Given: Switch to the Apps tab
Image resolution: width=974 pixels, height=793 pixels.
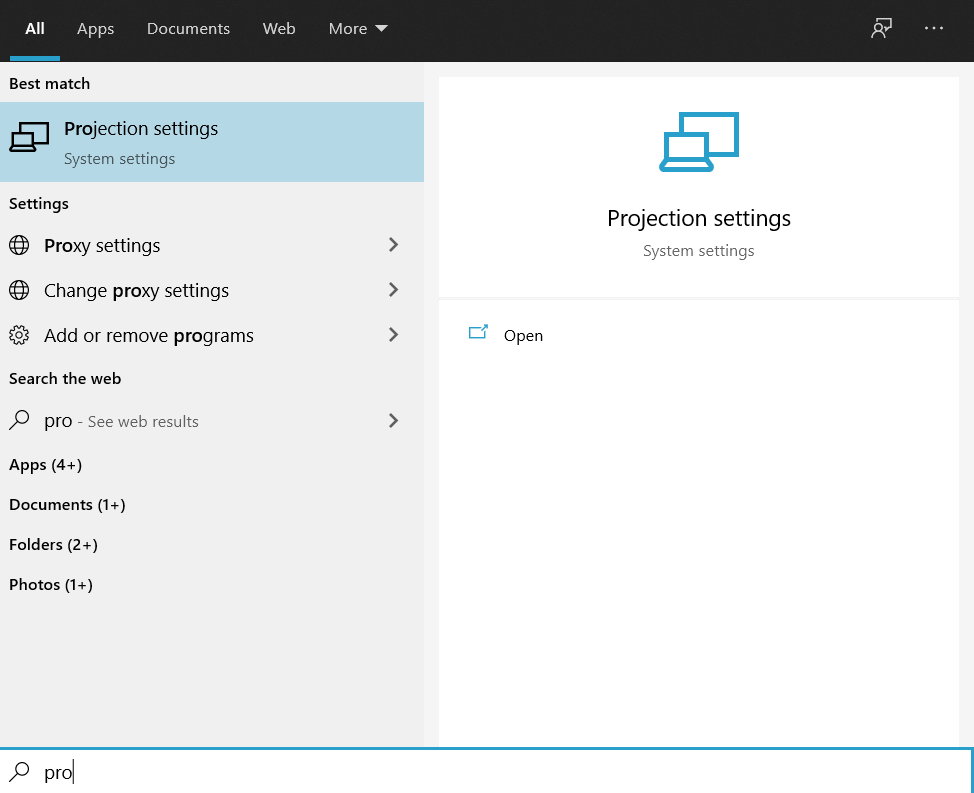Looking at the screenshot, I should tap(96, 29).
